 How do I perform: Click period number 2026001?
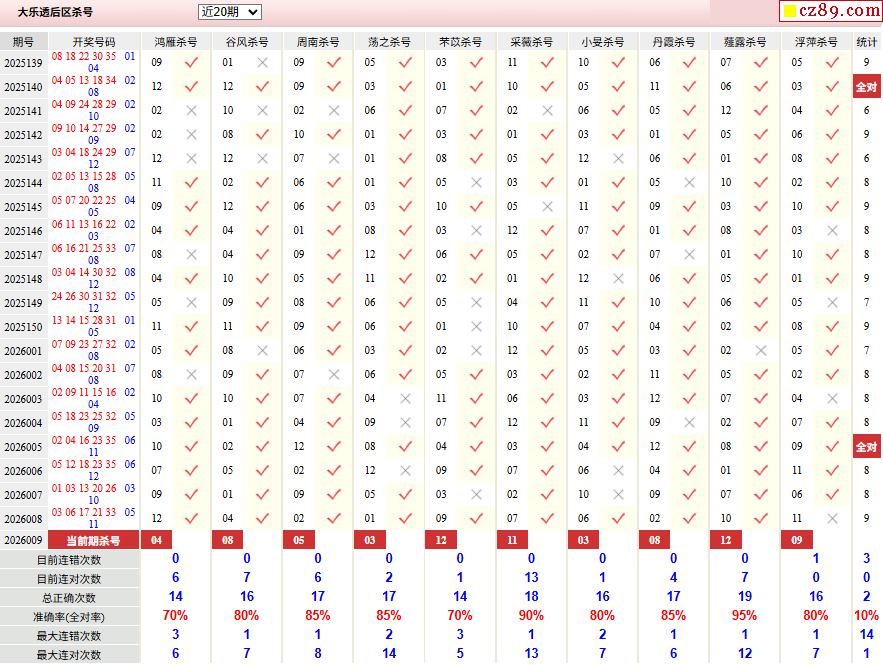coord(23,351)
